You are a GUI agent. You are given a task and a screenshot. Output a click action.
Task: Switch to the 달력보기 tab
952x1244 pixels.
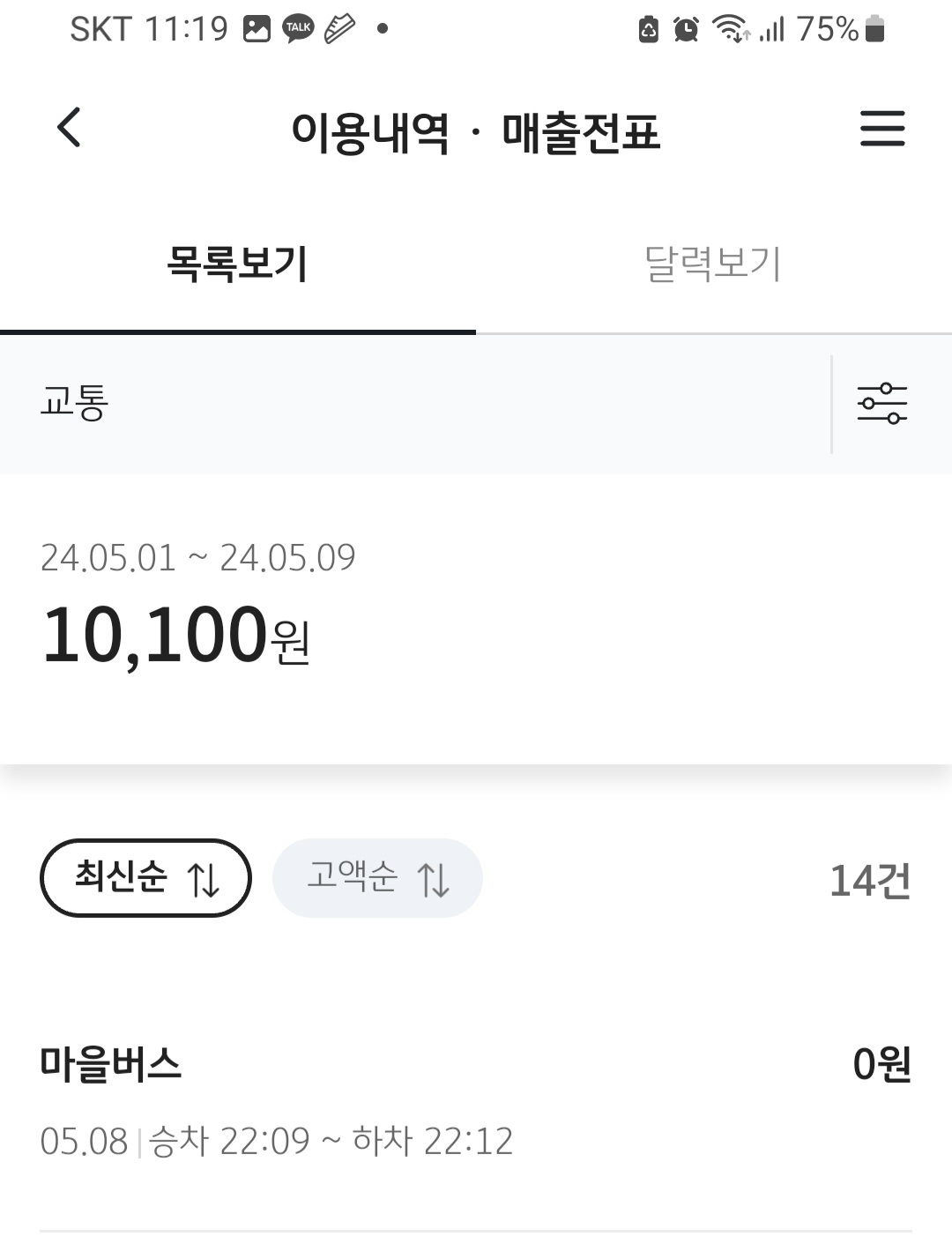click(713, 264)
